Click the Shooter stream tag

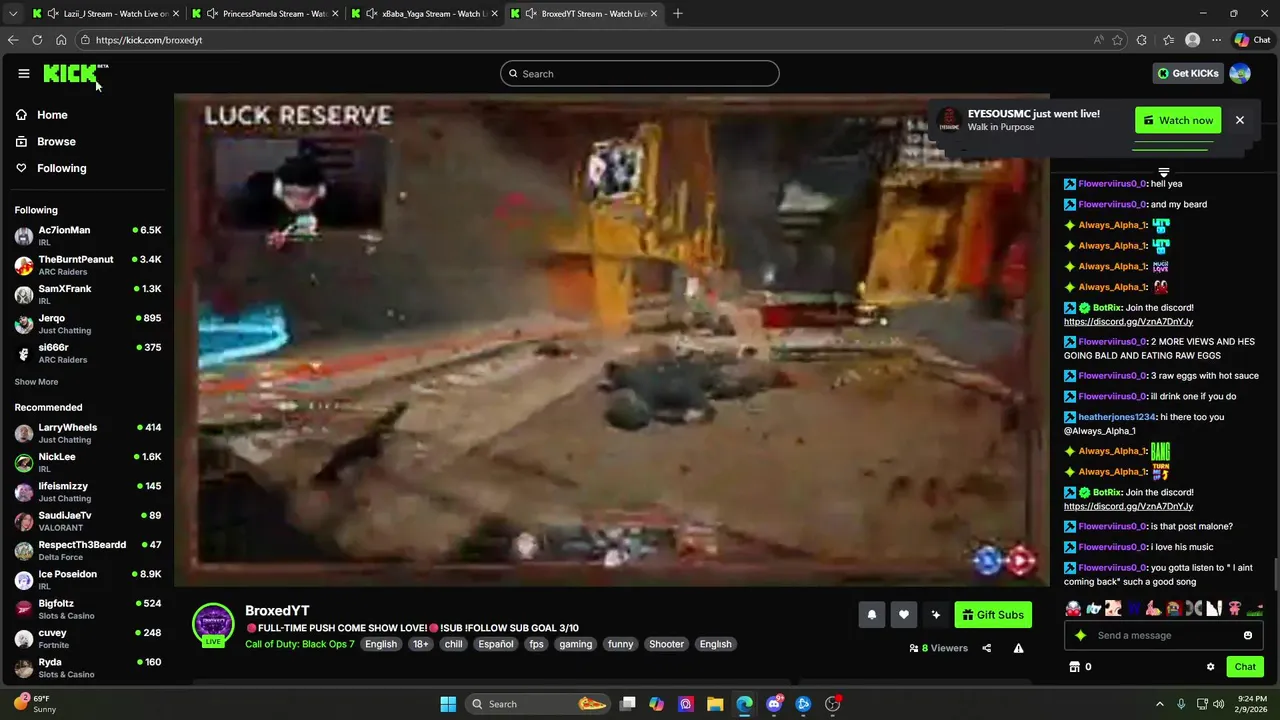coord(666,644)
